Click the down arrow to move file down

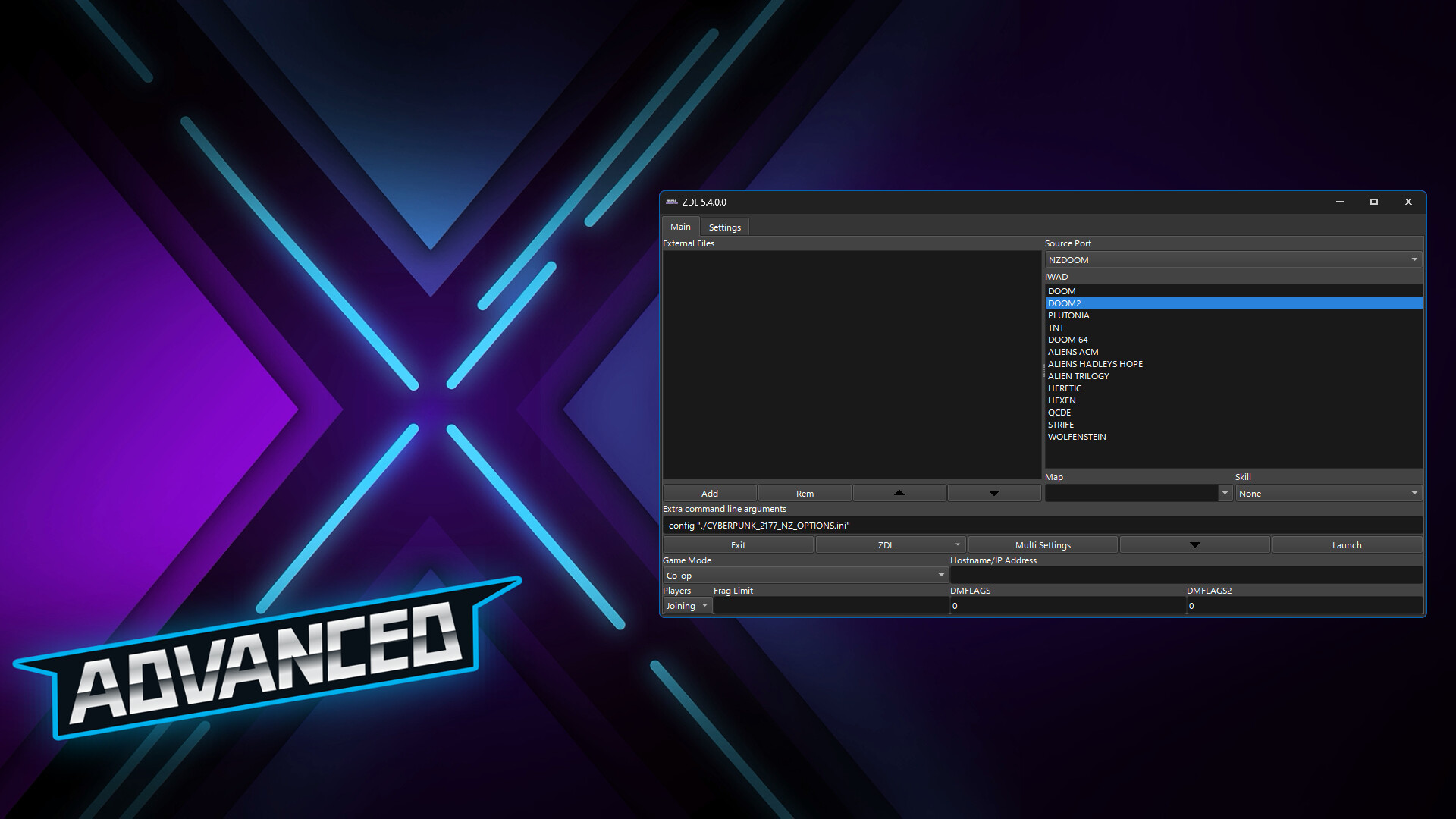(993, 493)
